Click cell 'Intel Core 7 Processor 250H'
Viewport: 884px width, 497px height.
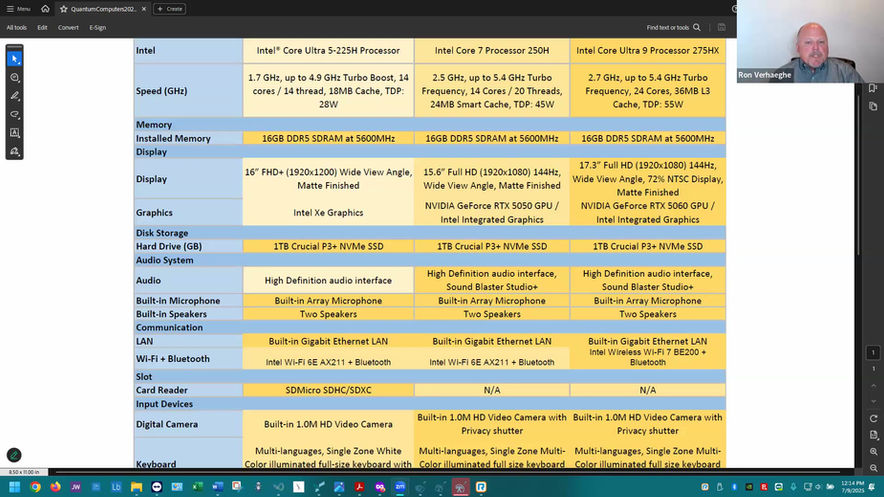click(492, 50)
